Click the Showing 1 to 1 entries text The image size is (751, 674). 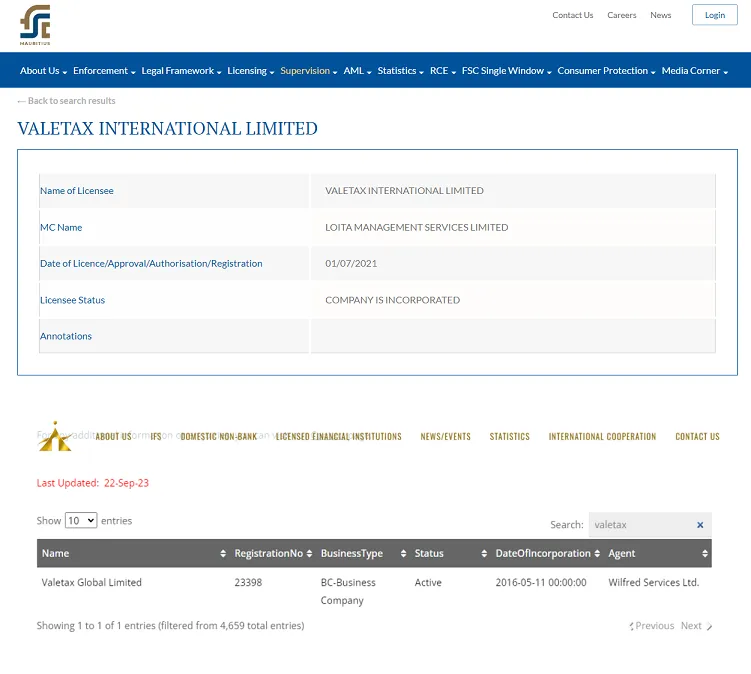click(x=170, y=626)
